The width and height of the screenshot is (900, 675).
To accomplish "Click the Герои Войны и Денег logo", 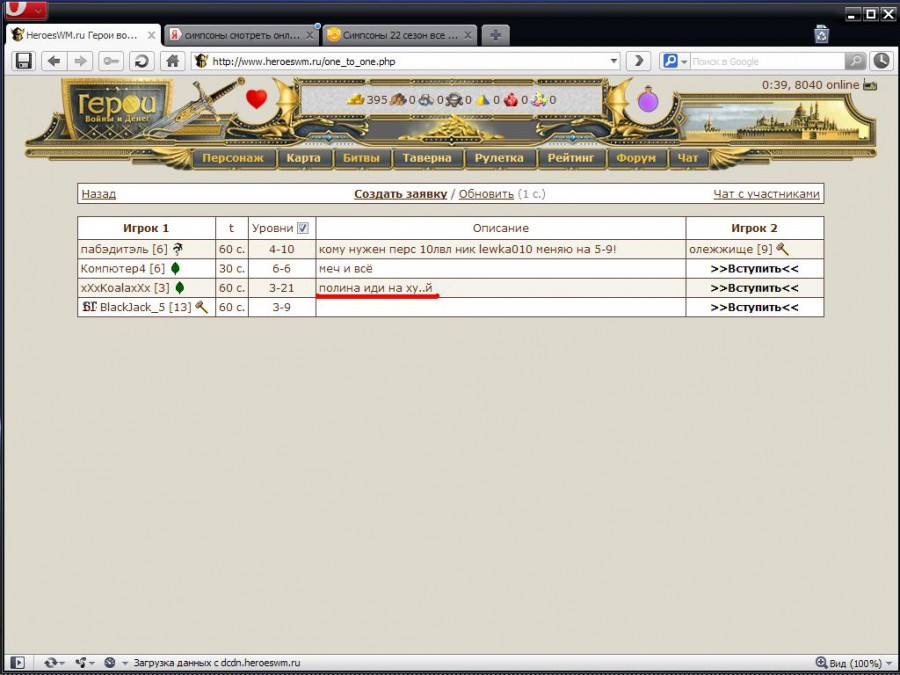I will [x=118, y=109].
